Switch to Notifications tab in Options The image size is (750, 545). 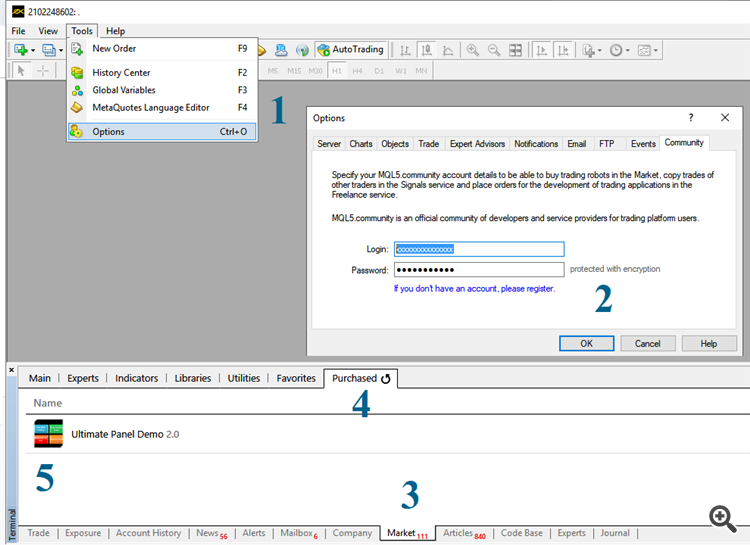tap(536, 144)
